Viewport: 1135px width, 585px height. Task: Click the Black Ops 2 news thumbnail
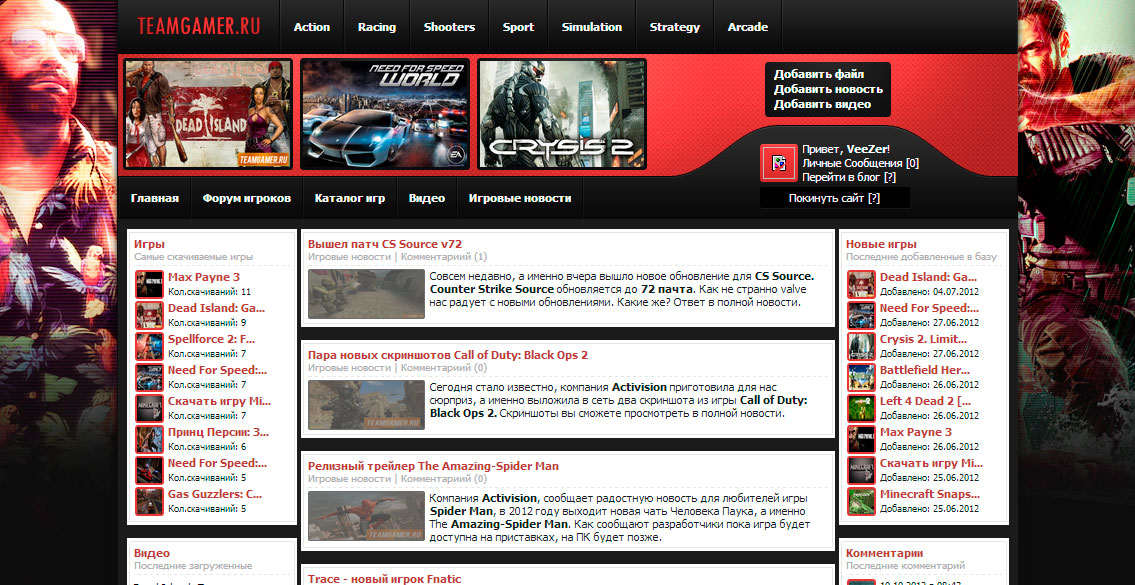tap(366, 405)
